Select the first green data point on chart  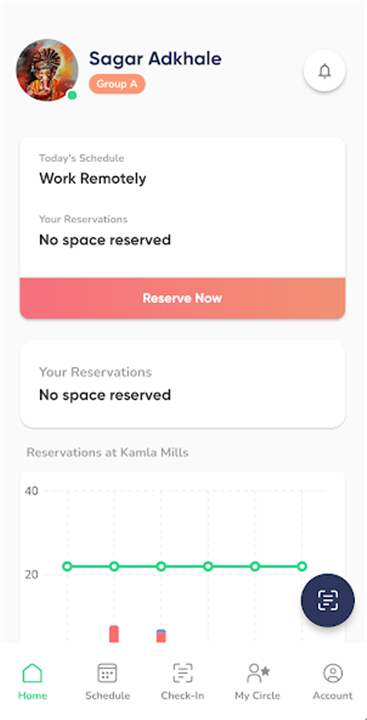click(x=67, y=566)
